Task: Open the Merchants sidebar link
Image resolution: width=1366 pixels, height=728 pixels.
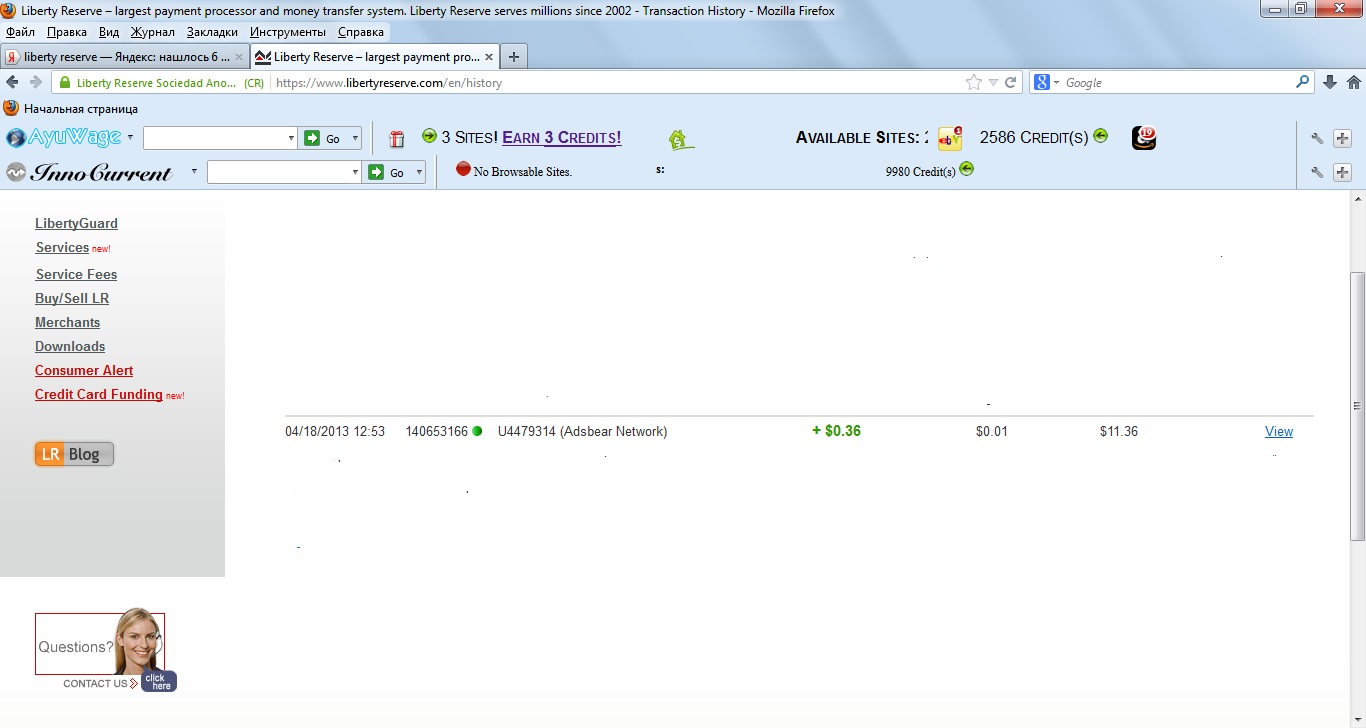Action: (x=67, y=322)
